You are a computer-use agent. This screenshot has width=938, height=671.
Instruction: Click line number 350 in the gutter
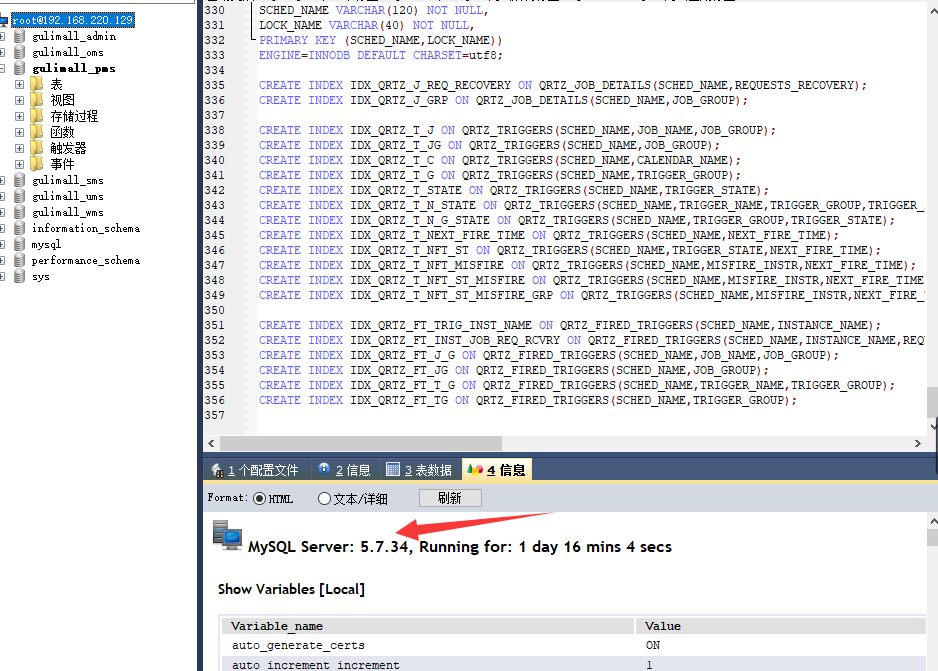(x=215, y=310)
